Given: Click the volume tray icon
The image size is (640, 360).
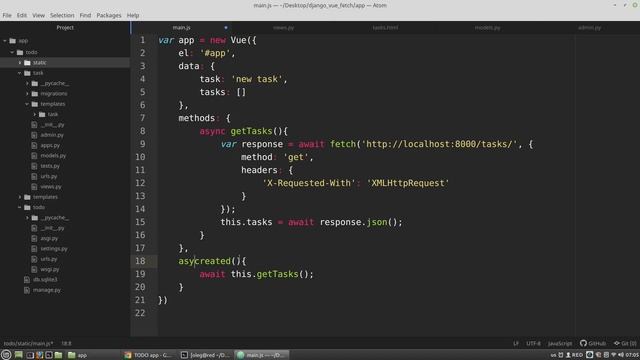Looking at the screenshot, I should [621, 355].
